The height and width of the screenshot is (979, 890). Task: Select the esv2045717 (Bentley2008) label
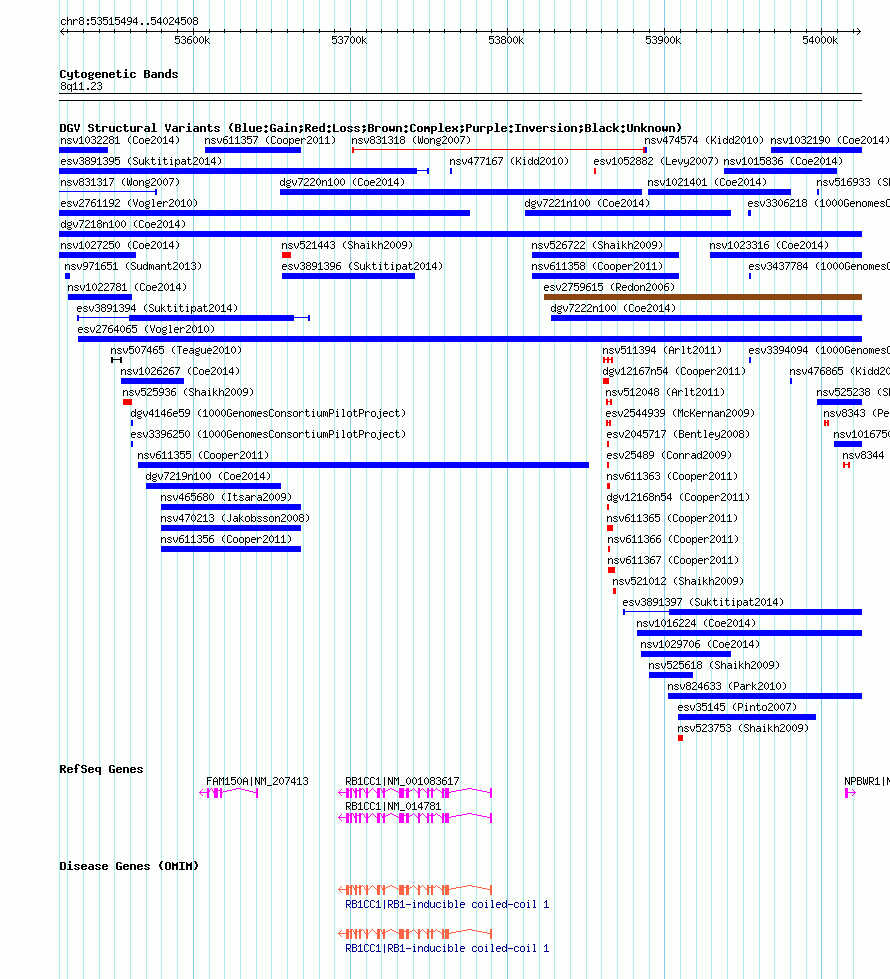tap(678, 435)
